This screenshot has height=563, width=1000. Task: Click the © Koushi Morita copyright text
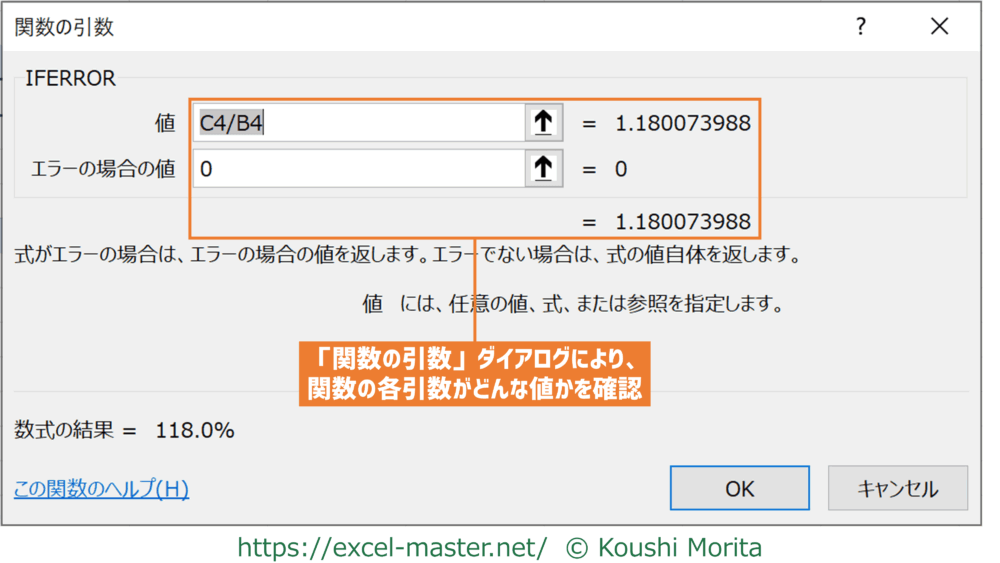pyautogui.click(x=664, y=547)
